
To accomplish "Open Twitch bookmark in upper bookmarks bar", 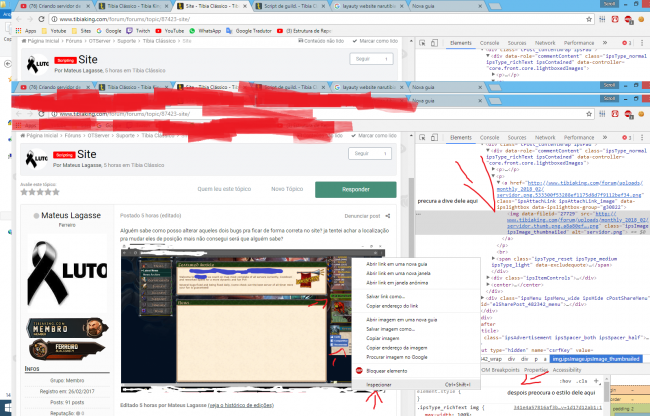I will tap(138, 31).
